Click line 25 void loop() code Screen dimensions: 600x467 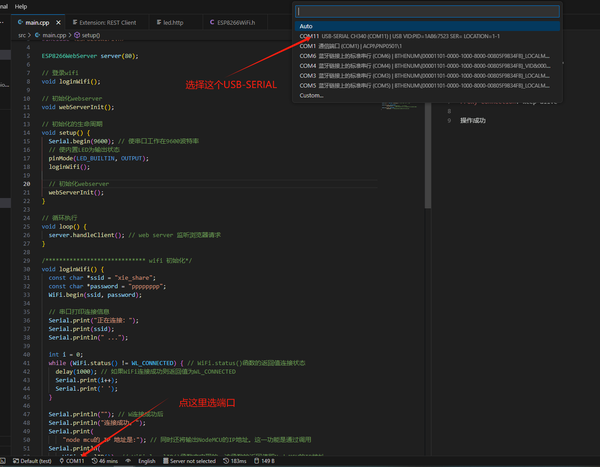[64, 227]
